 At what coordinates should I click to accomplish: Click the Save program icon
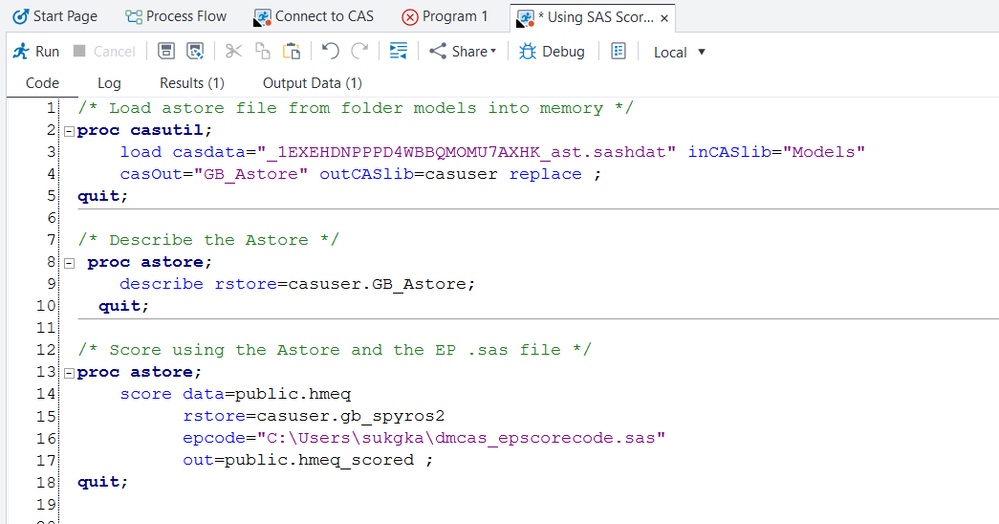167,51
